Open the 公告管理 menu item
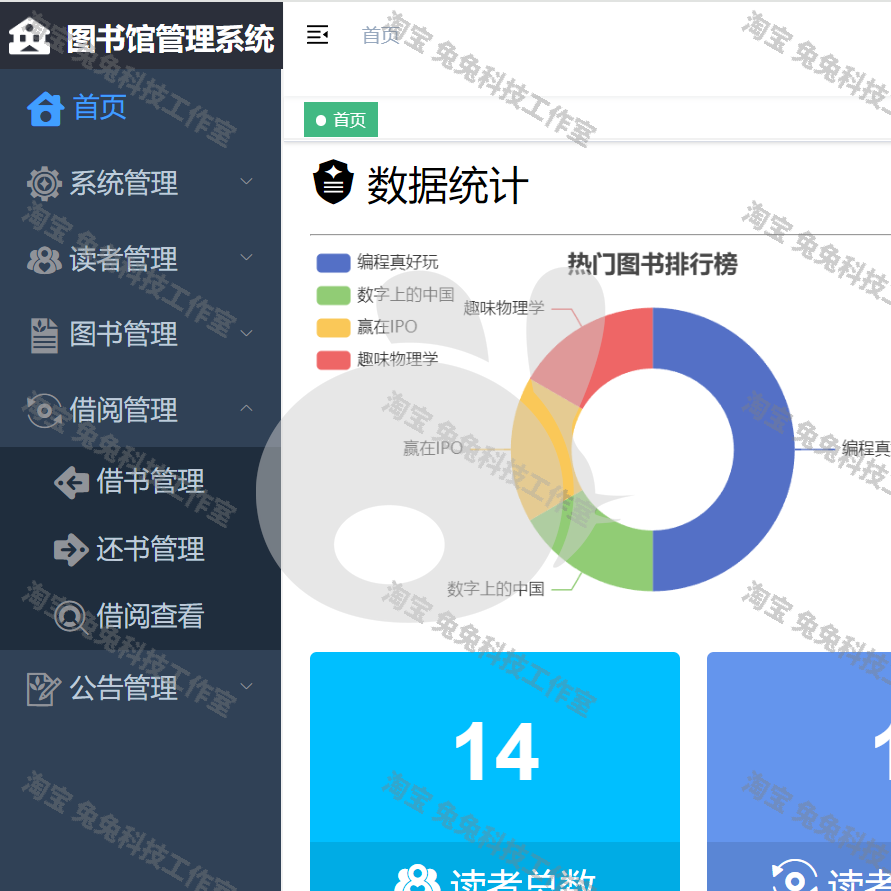 (x=140, y=688)
